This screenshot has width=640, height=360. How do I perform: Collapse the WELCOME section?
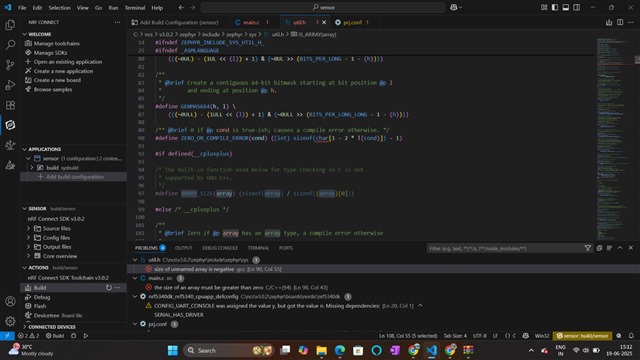pyautogui.click(x=24, y=34)
